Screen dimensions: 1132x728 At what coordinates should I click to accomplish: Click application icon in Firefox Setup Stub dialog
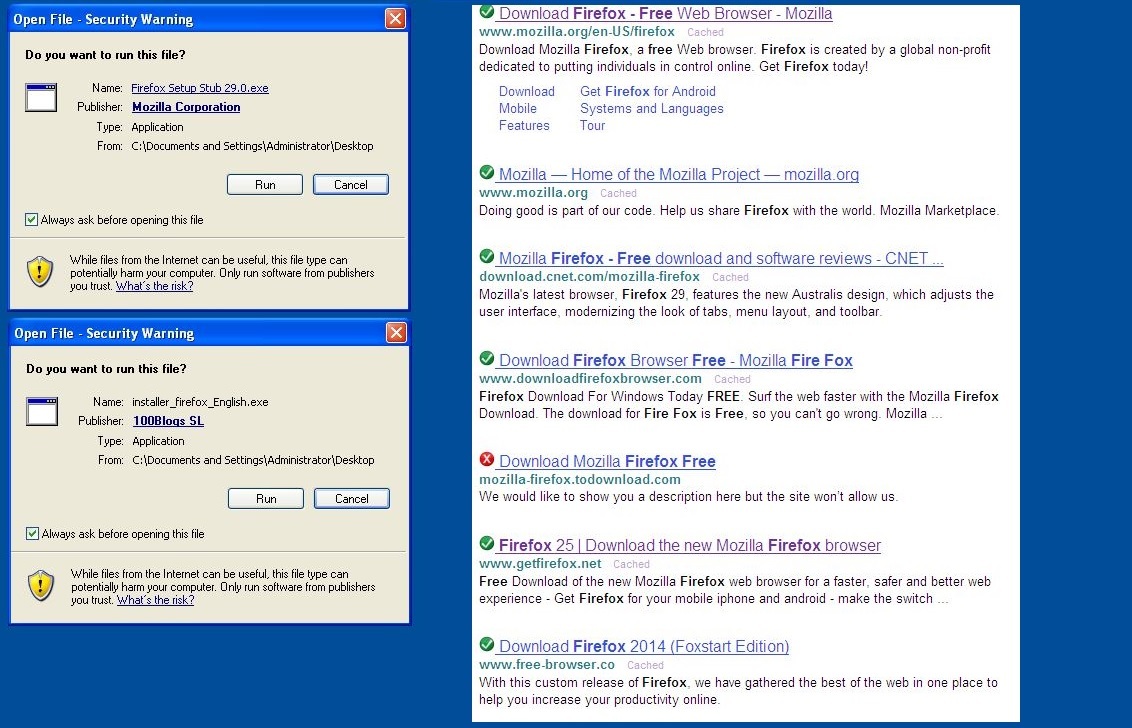tap(41, 98)
